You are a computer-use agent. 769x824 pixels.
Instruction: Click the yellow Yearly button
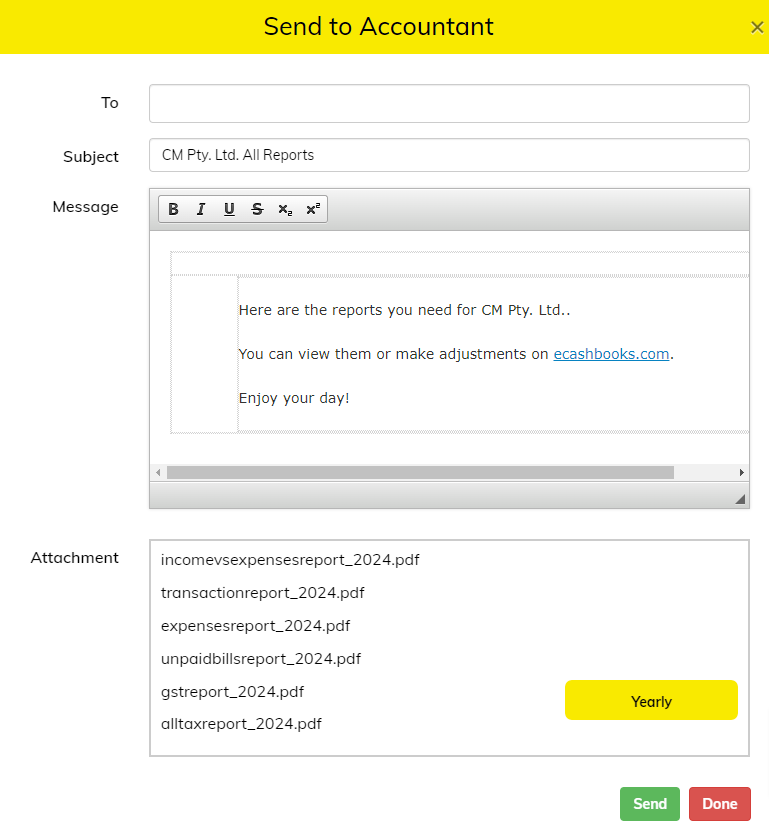(651, 701)
